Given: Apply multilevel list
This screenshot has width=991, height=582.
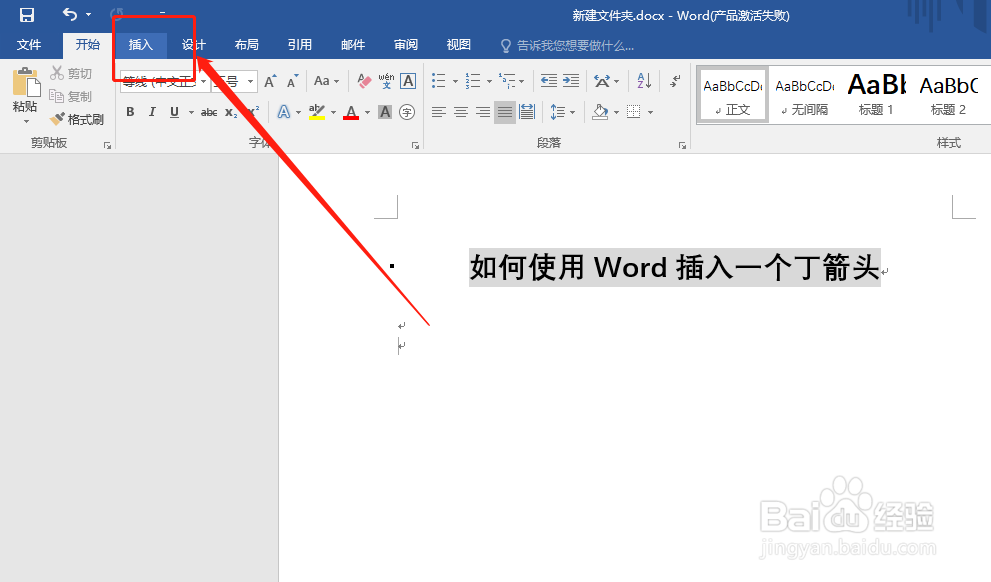Looking at the screenshot, I should pyautogui.click(x=507, y=81).
